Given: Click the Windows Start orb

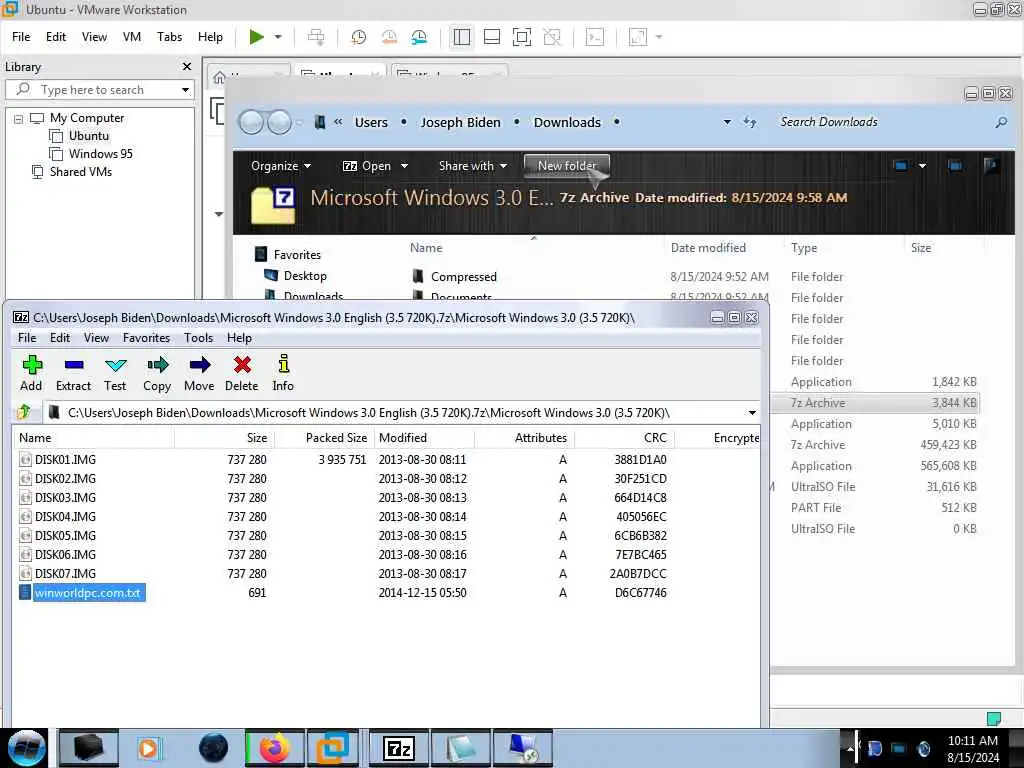Looking at the screenshot, I should [x=26, y=748].
